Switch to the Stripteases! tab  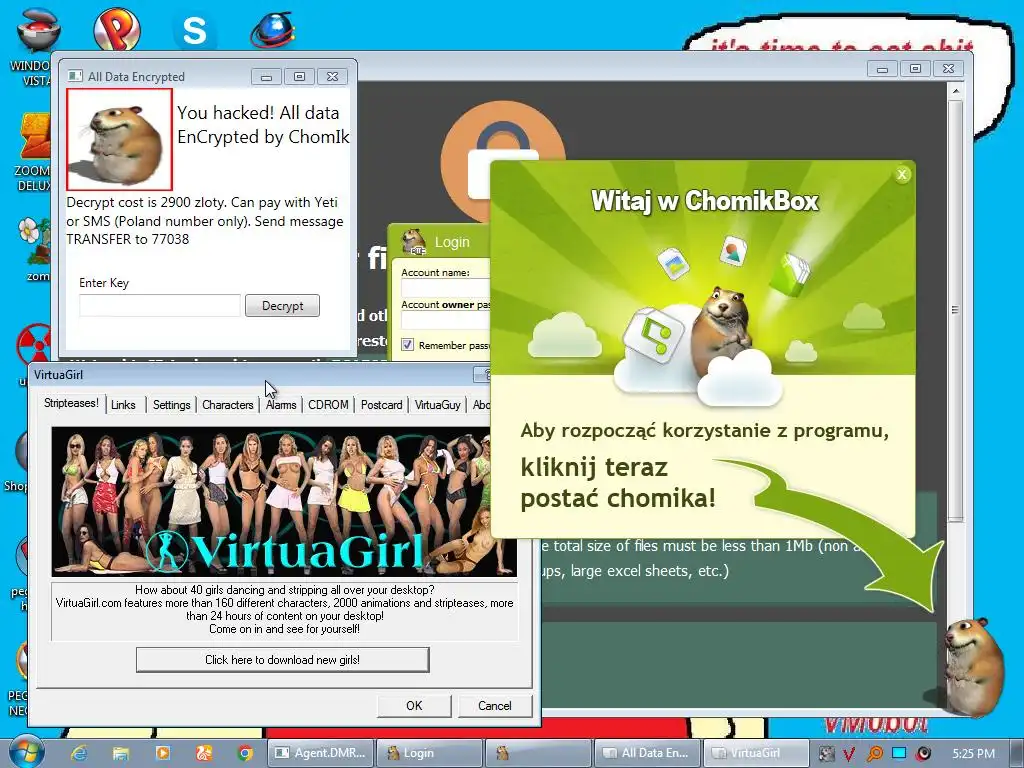(71, 403)
